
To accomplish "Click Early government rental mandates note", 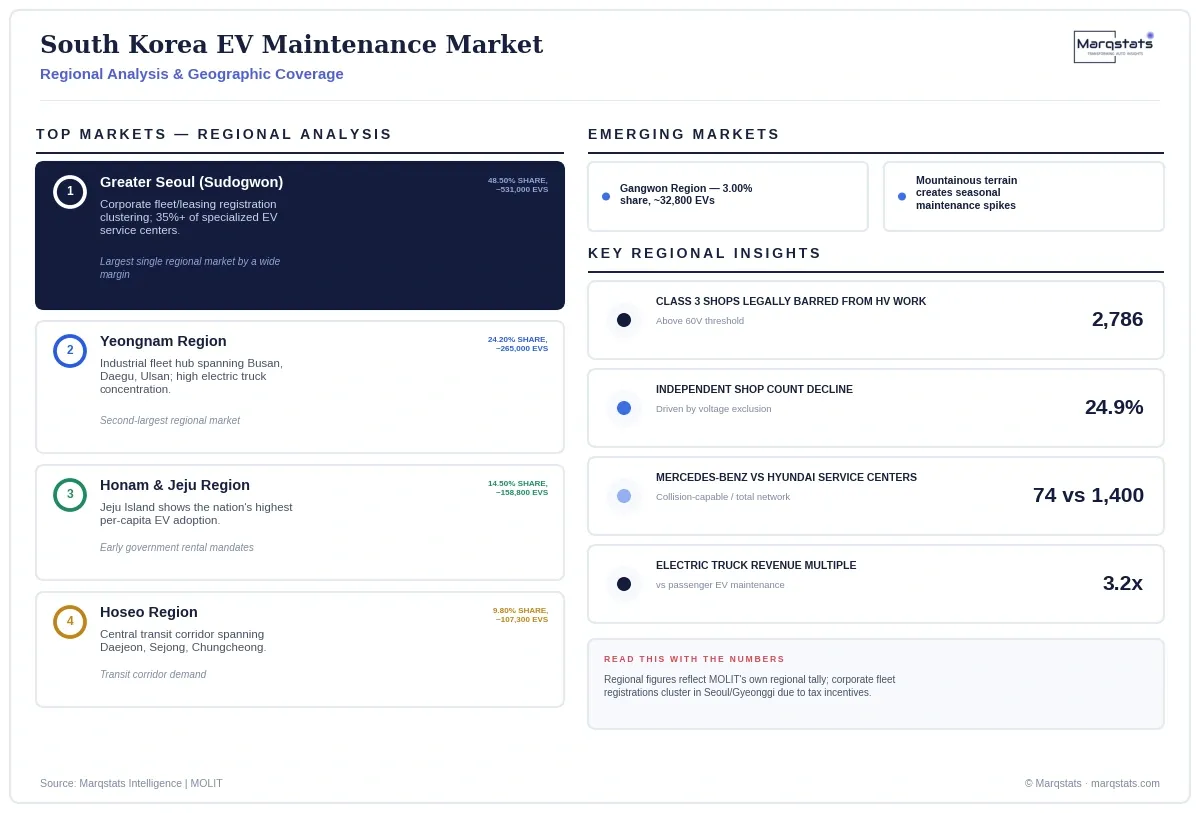I will pos(177,548).
